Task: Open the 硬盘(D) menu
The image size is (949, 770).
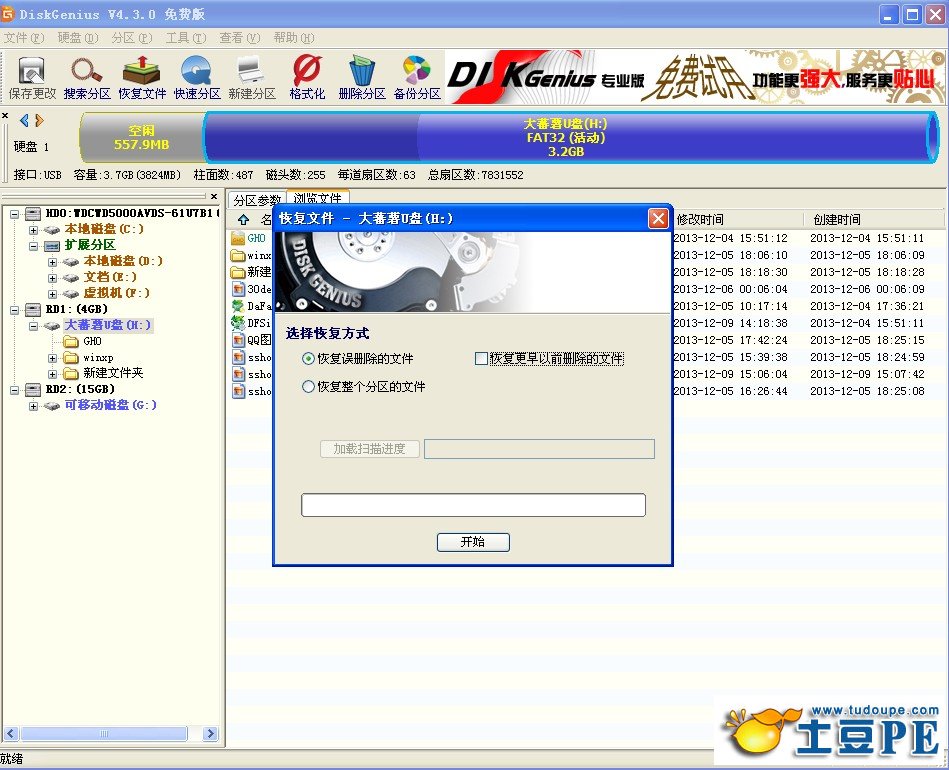Action: [x=77, y=38]
